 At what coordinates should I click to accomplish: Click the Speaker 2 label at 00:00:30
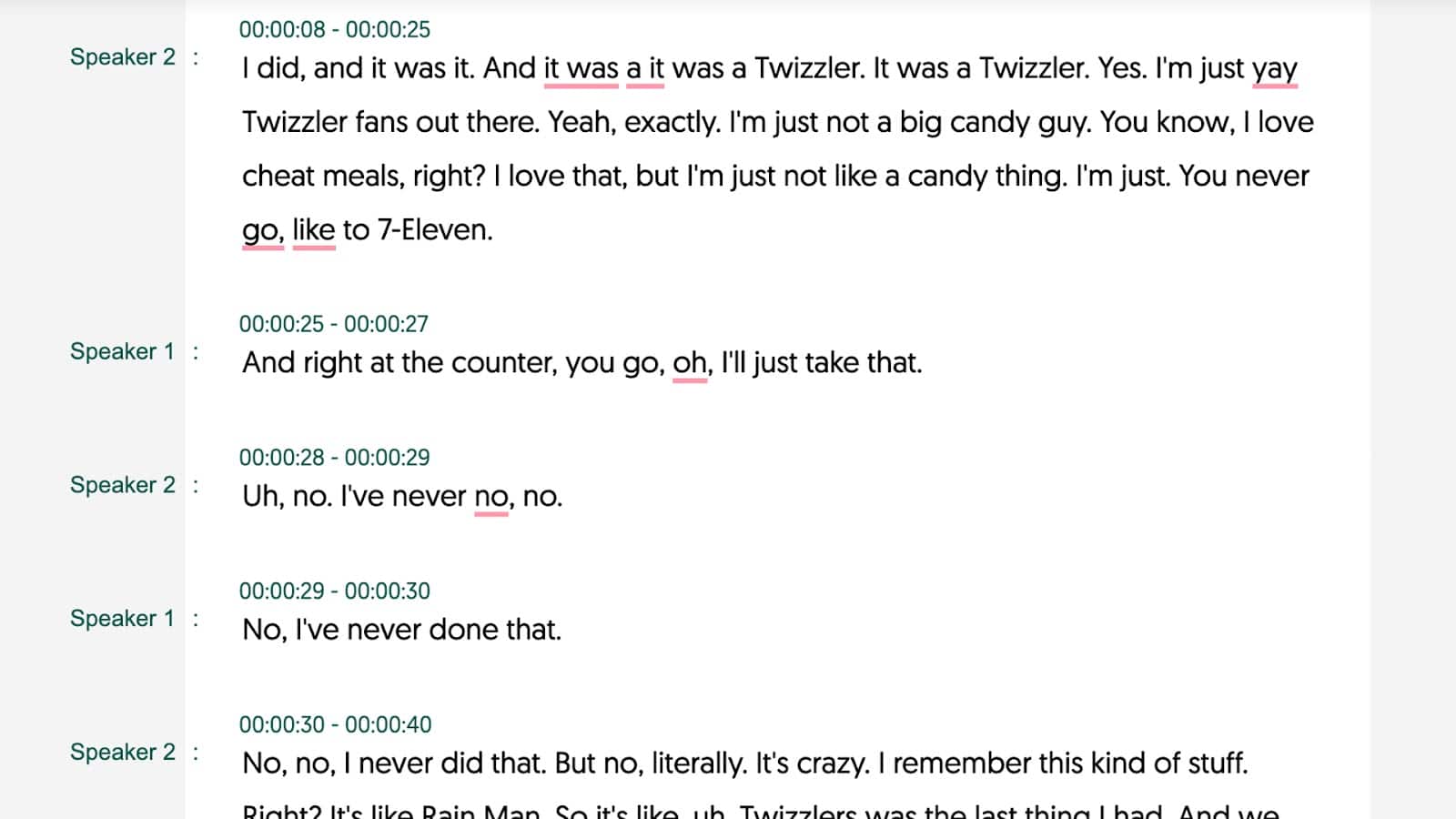point(122,752)
